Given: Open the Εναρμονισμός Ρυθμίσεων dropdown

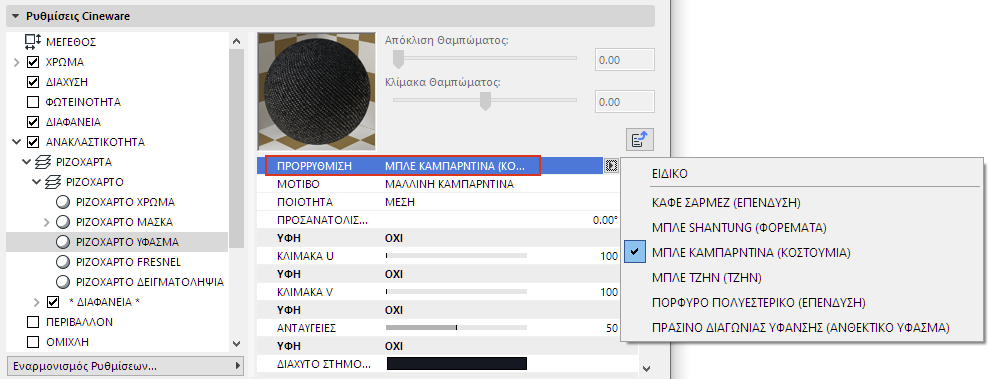Looking at the screenshot, I should 125,366.
